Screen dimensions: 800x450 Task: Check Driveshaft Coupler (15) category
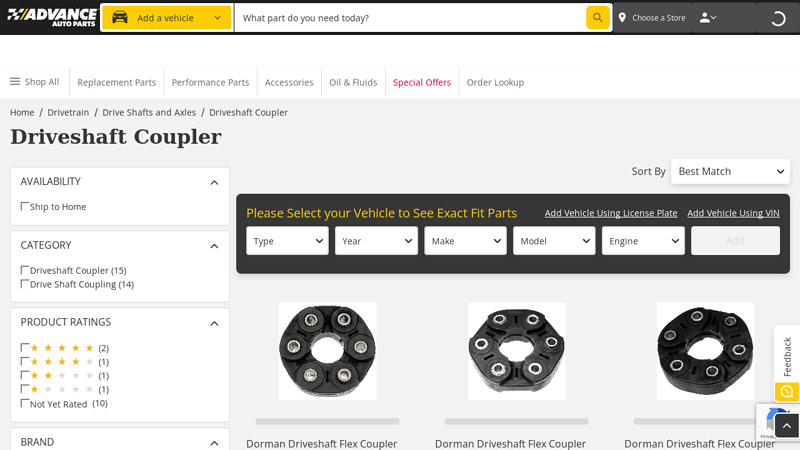pos(24,270)
